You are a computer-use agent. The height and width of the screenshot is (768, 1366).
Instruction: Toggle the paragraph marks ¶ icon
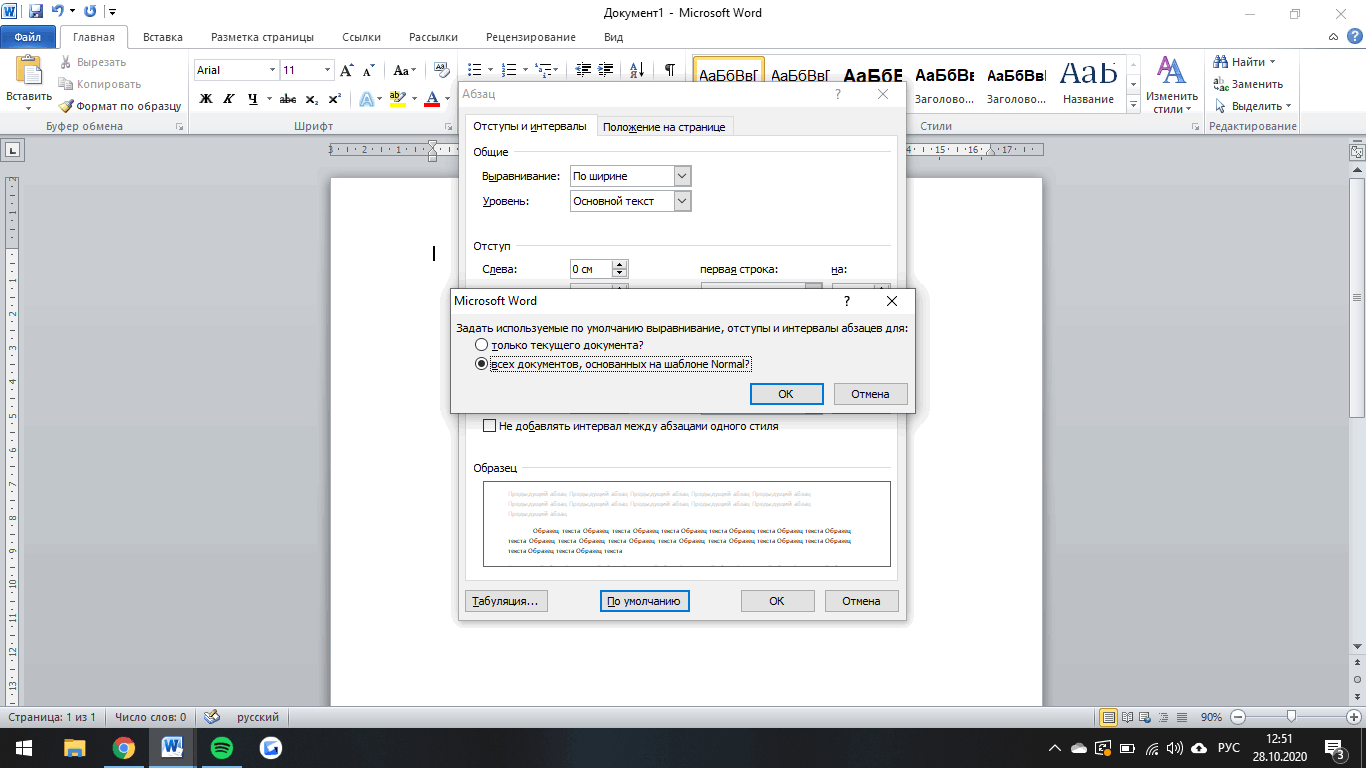[x=669, y=70]
